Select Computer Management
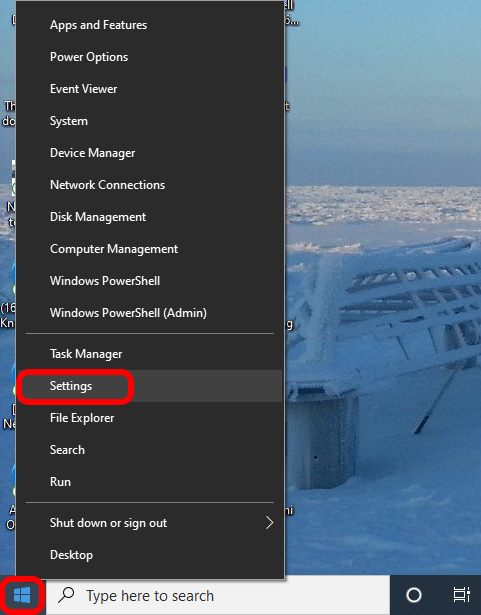This screenshot has width=481, height=615. pos(150,249)
